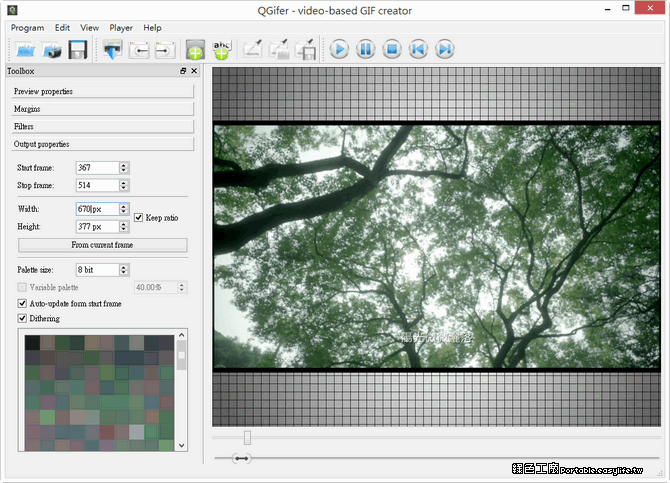Set stop frame marker toolbar icon
Image resolution: width=670 pixels, height=483 pixels.
point(165,50)
